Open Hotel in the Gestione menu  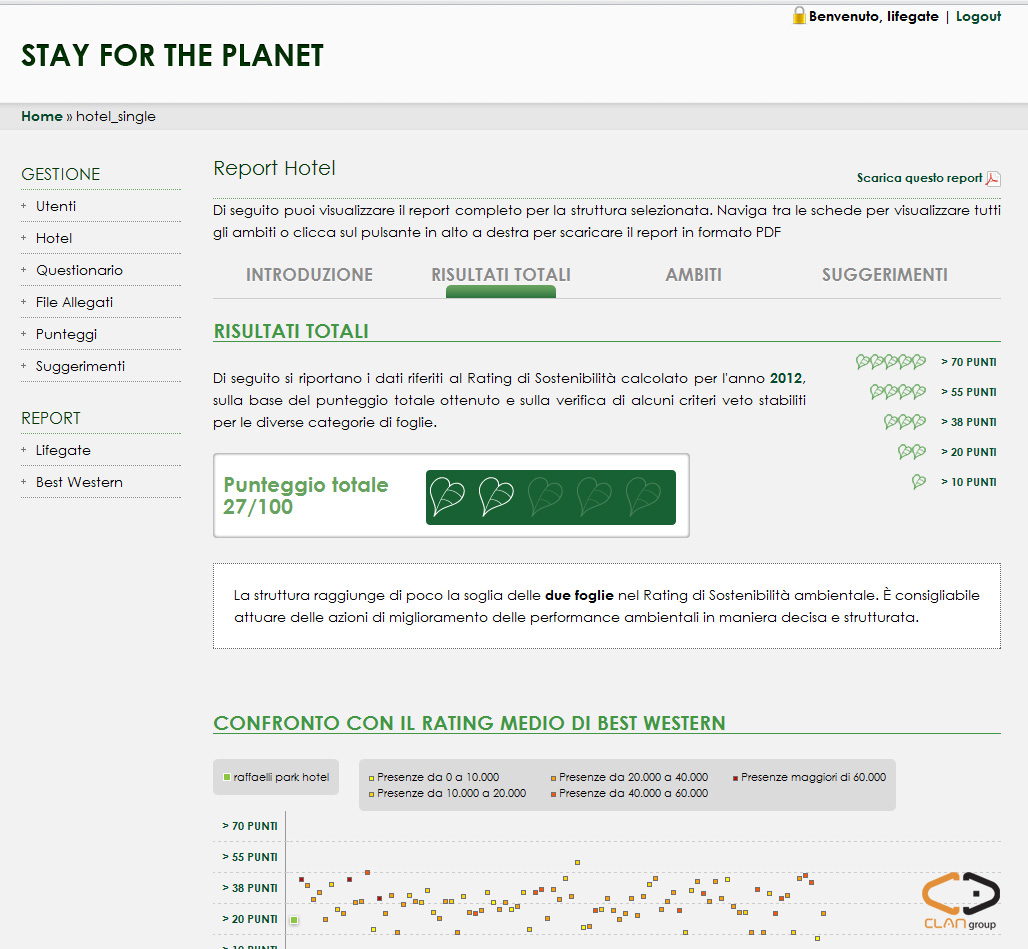(x=54, y=238)
